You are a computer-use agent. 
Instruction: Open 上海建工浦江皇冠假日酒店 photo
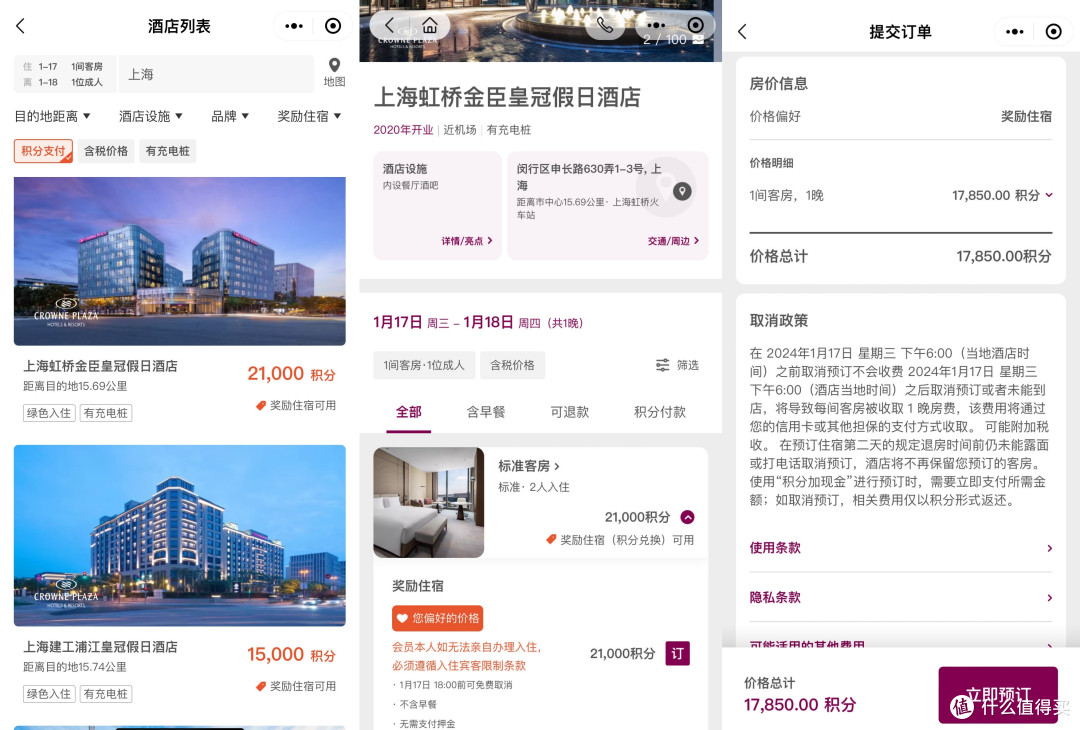180,535
